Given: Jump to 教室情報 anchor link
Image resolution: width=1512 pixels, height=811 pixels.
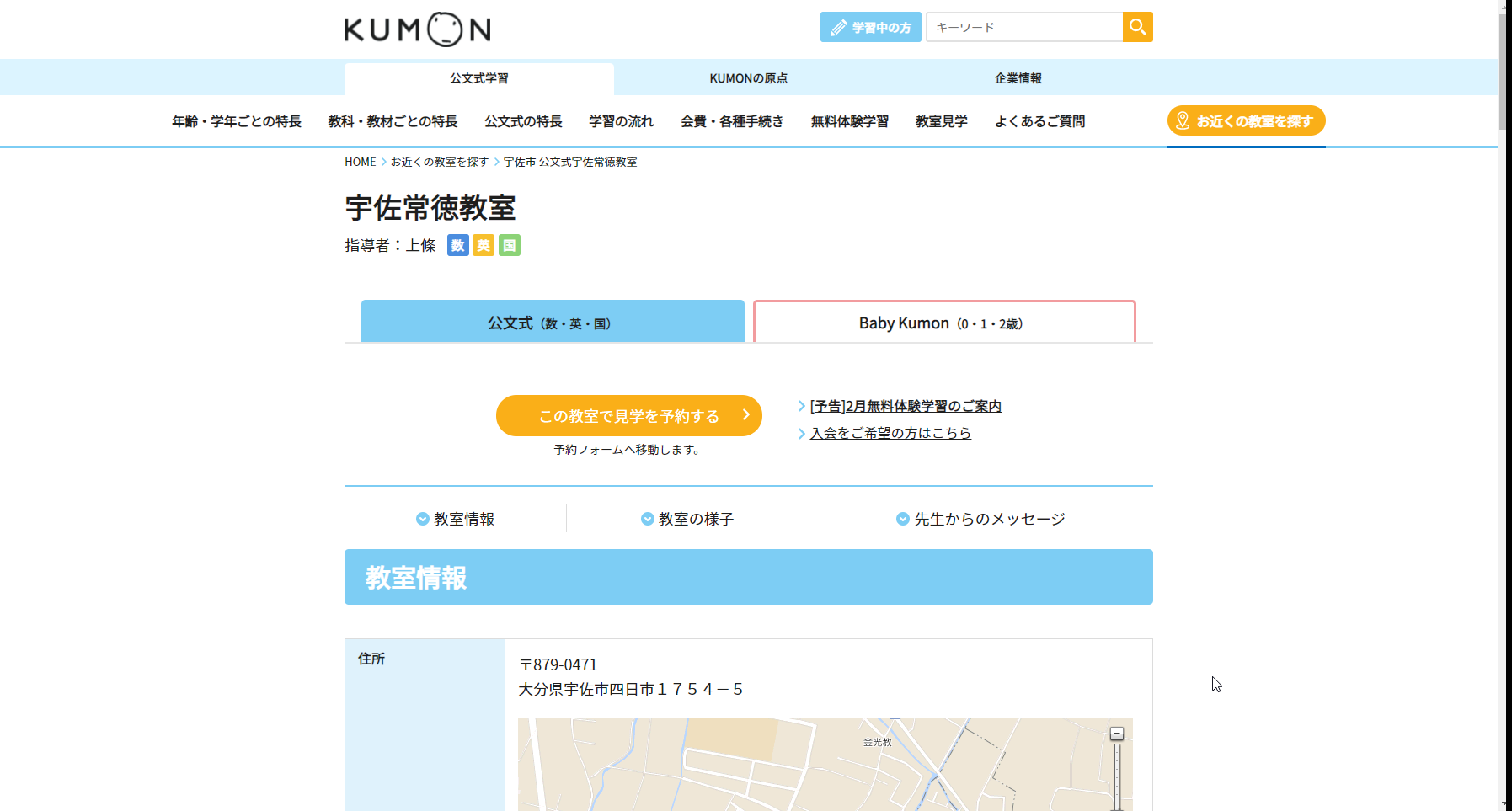Looking at the screenshot, I should pyautogui.click(x=455, y=519).
